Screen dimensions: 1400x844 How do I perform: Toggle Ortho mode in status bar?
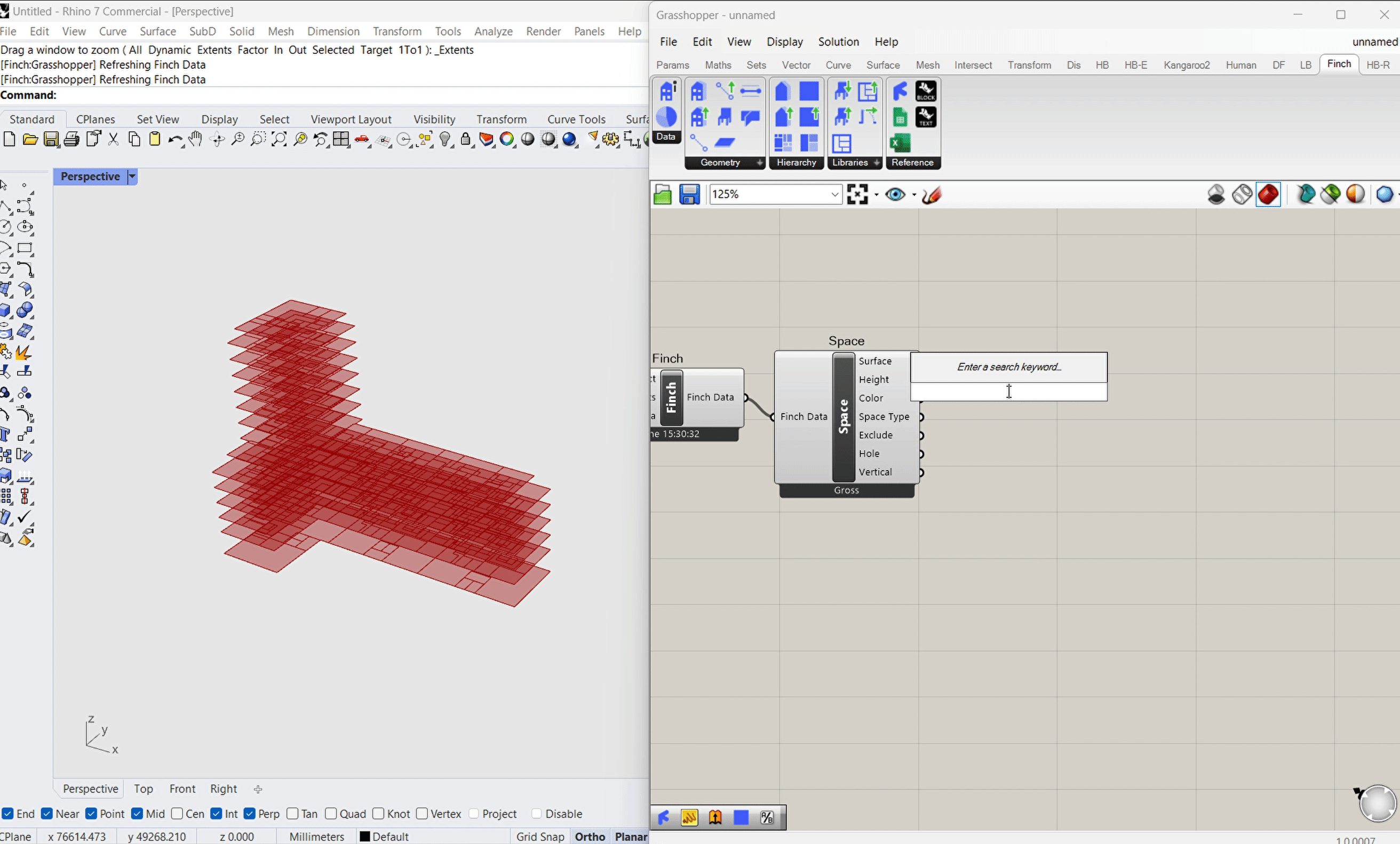(x=589, y=836)
